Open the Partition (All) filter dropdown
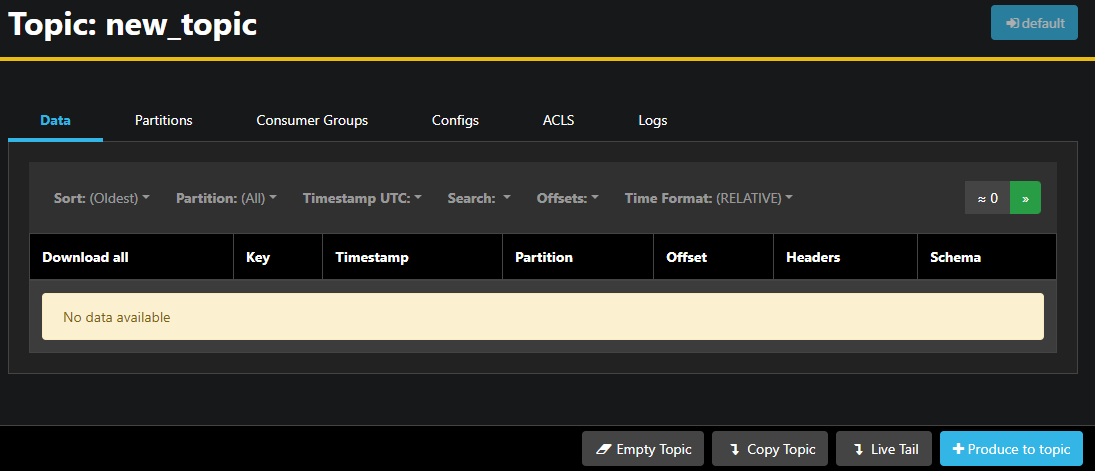The height and width of the screenshot is (471, 1095). click(226, 198)
